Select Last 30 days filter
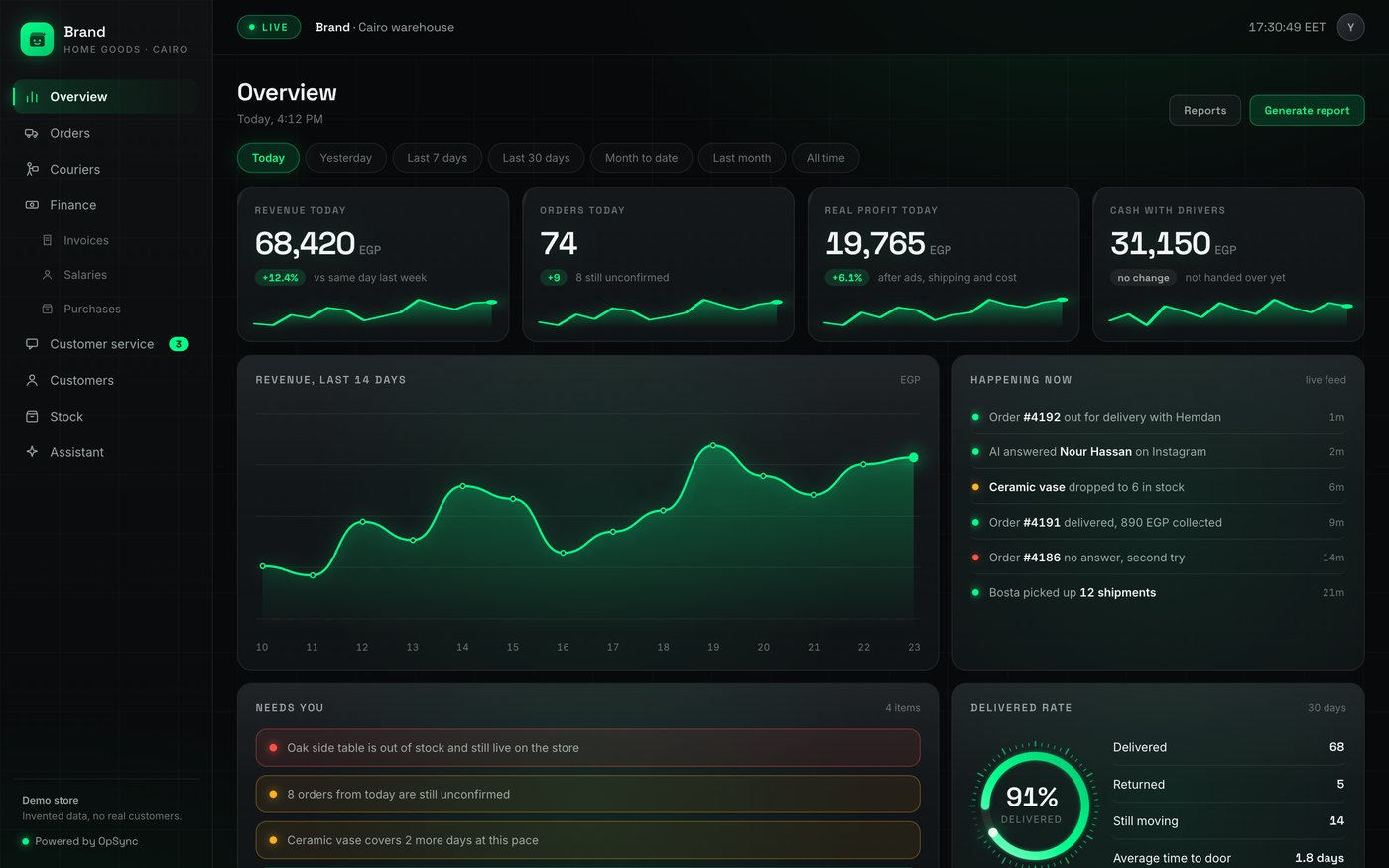 (536, 158)
